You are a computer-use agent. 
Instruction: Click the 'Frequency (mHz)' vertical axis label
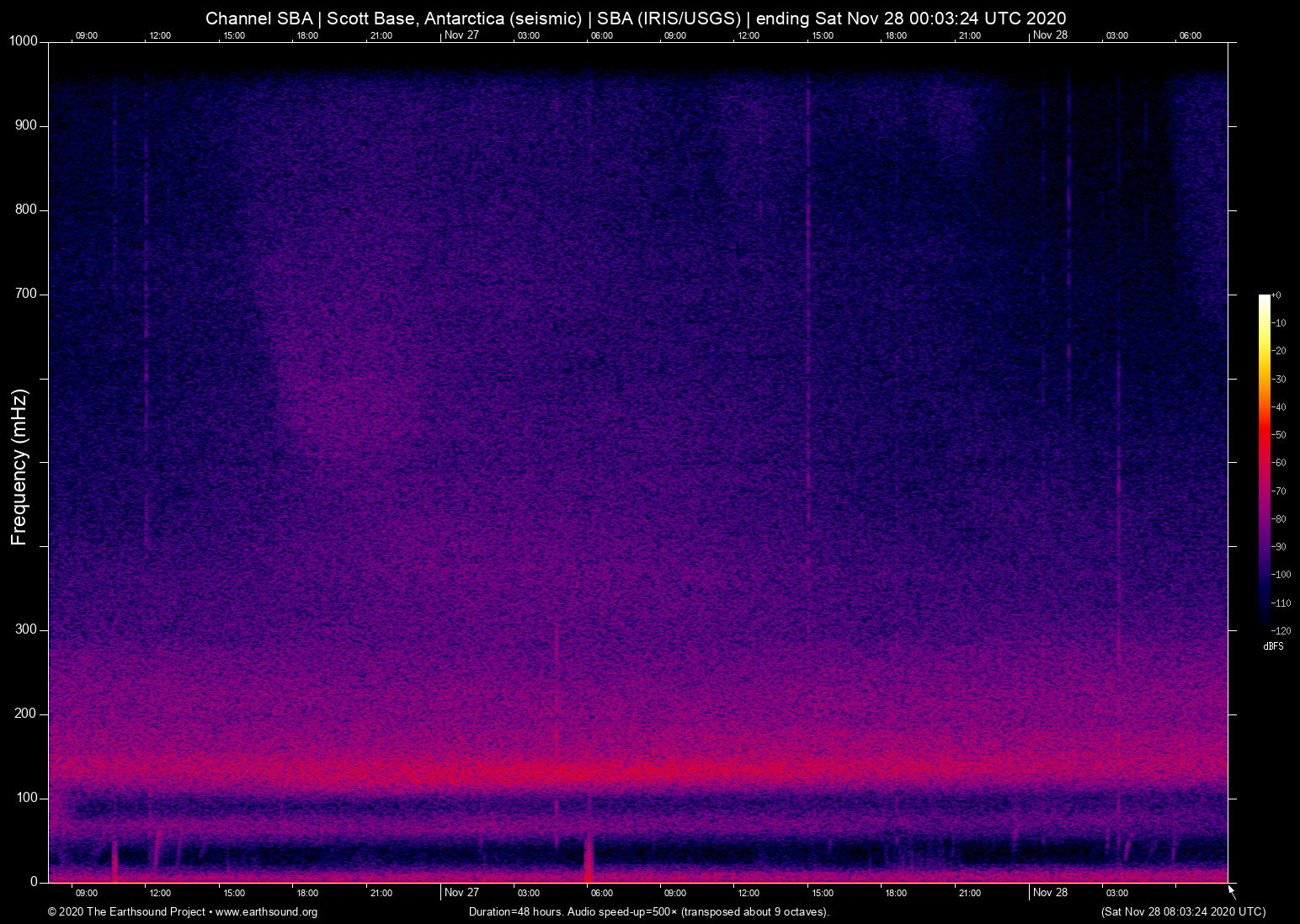click(19, 467)
